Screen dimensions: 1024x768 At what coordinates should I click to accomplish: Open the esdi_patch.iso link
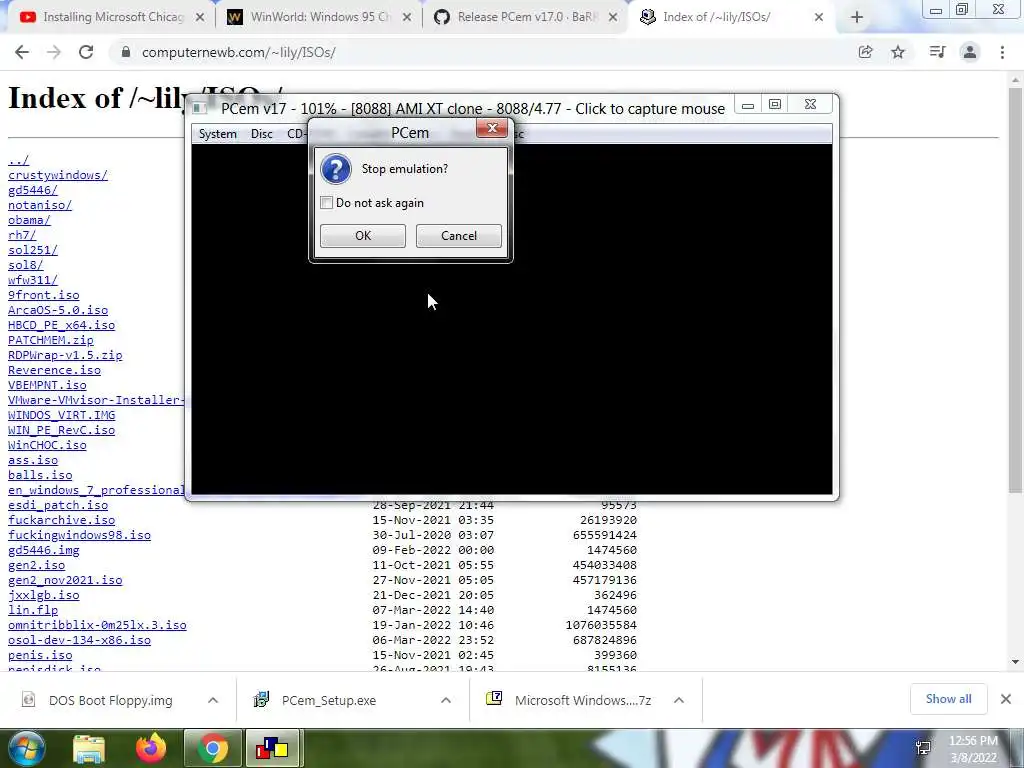coord(57,505)
